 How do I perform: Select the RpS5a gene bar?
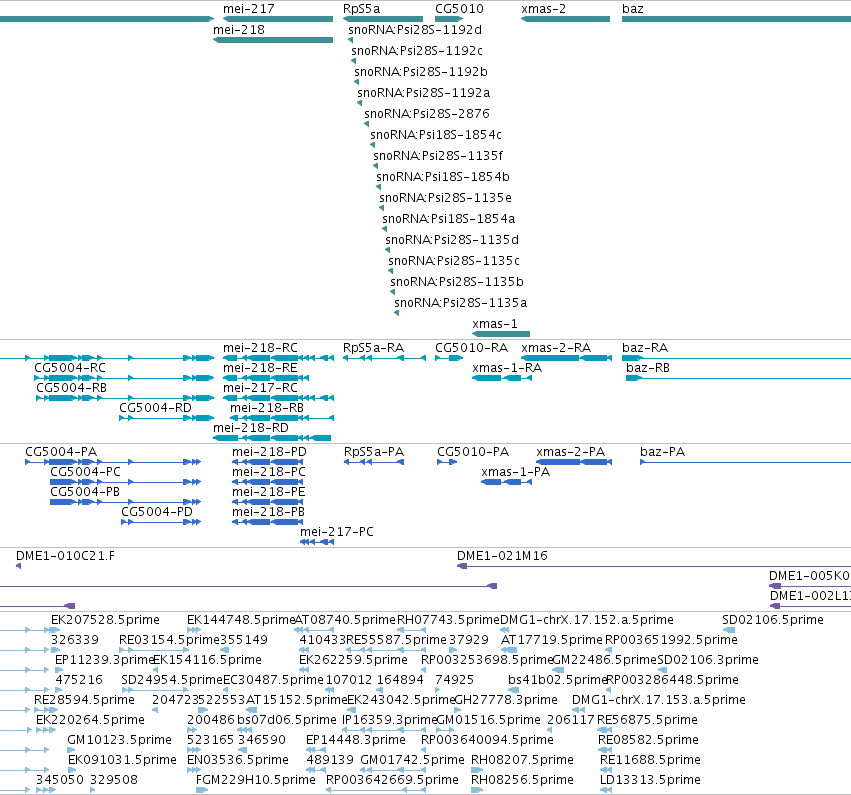coord(383,19)
